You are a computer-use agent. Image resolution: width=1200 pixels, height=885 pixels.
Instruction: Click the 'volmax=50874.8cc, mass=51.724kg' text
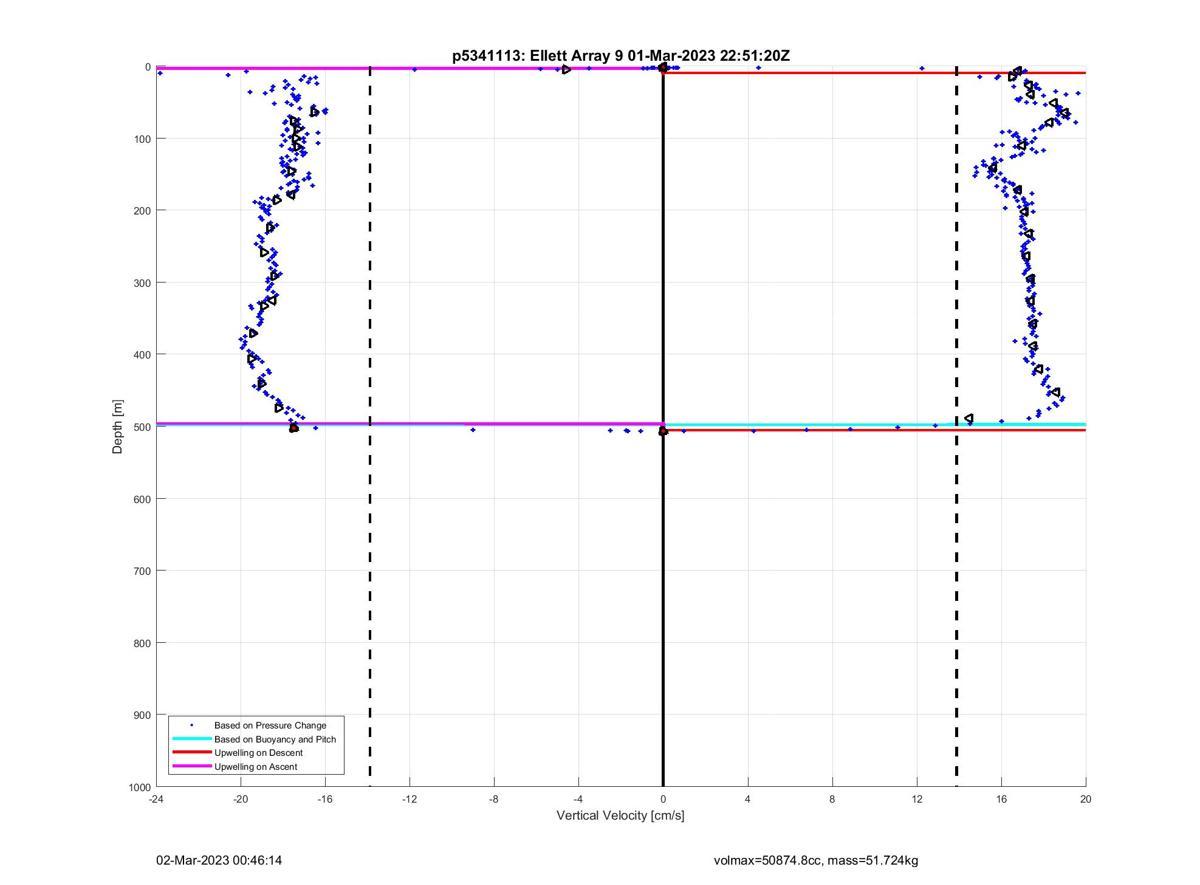816,860
